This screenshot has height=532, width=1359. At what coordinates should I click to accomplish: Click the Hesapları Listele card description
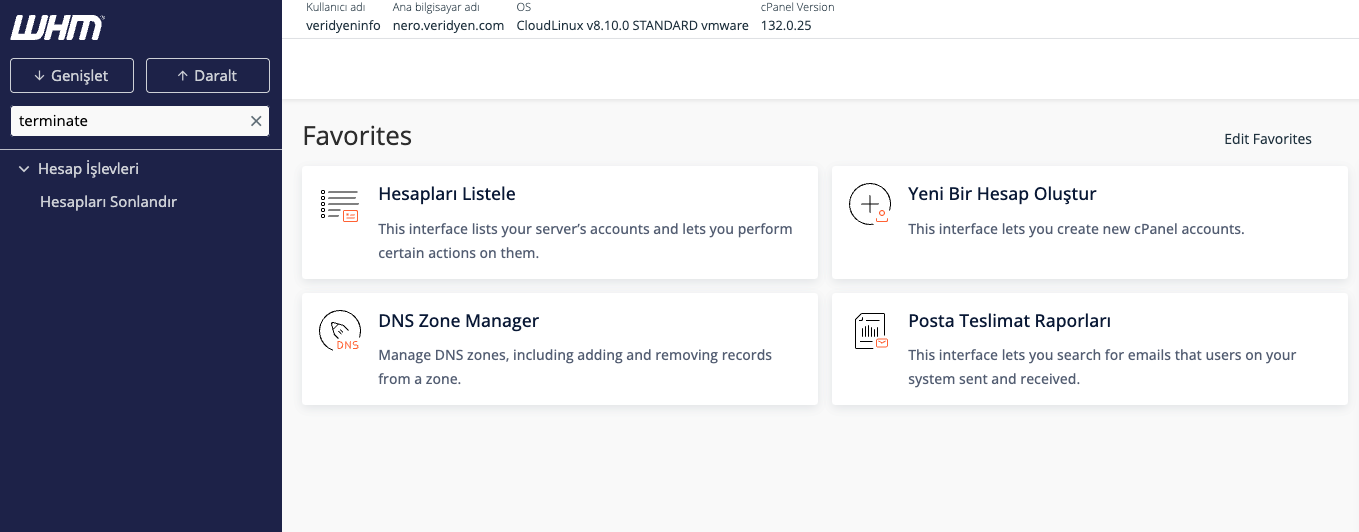pos(585,241)
